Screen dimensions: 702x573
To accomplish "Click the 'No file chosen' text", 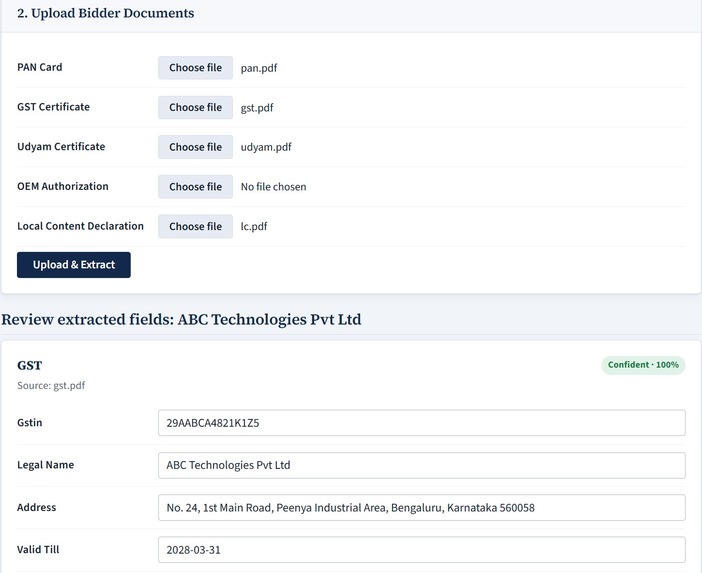I will pos(274,187).
